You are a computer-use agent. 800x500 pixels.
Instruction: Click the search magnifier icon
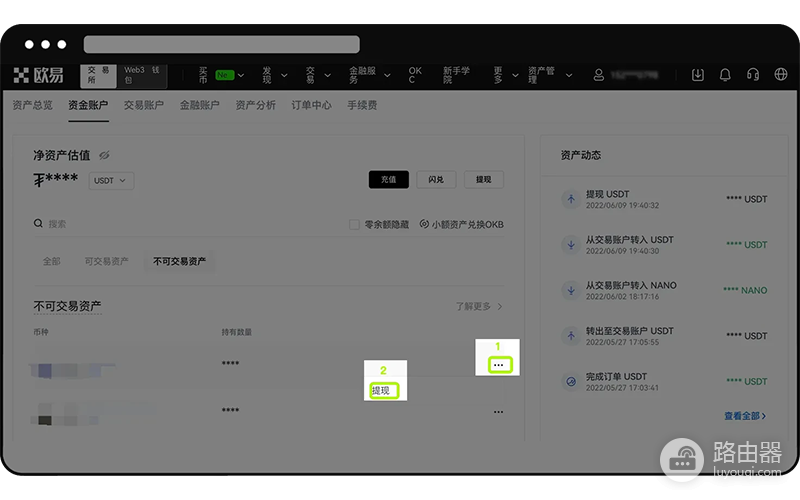pos(38,223)
